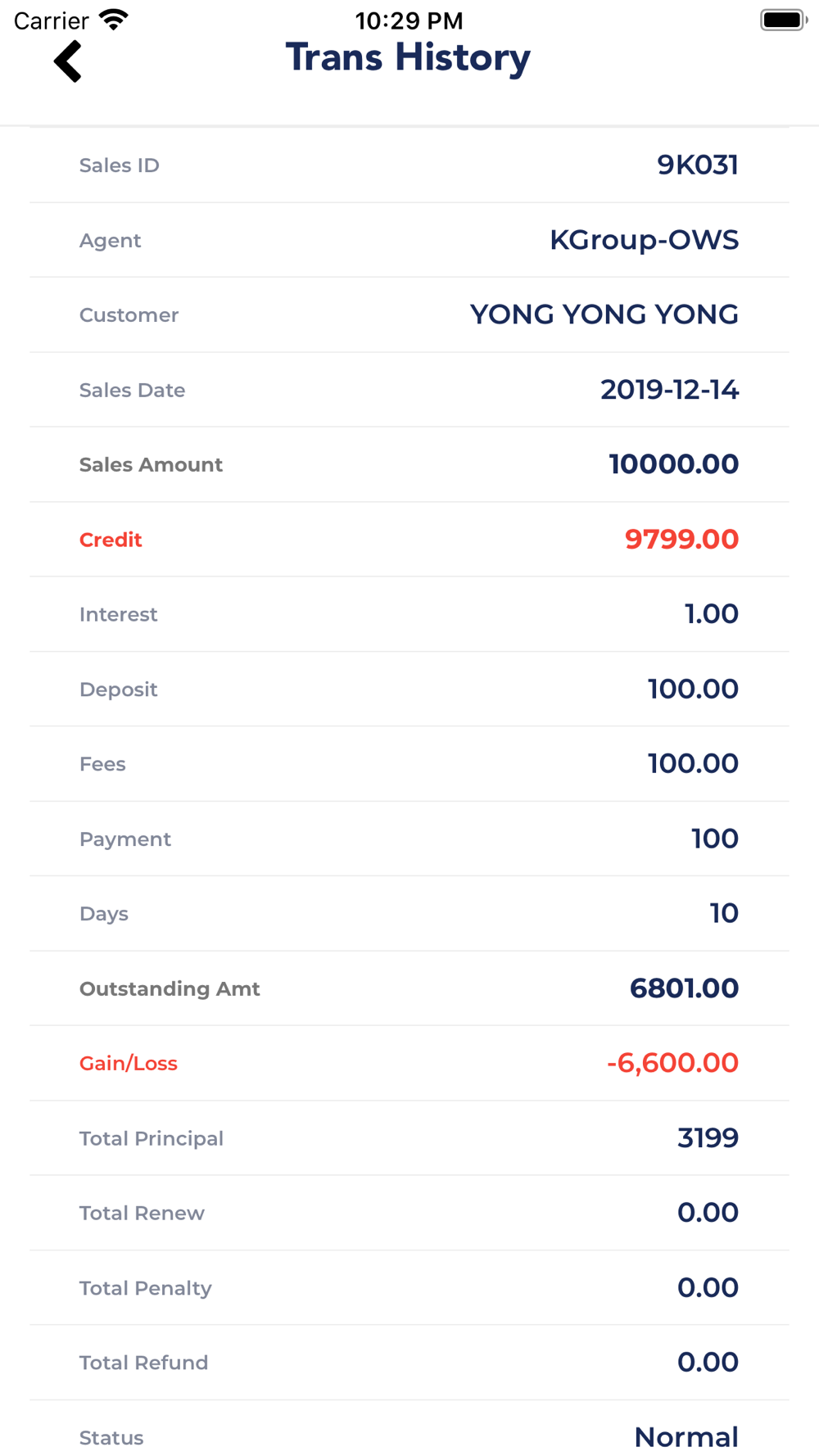
Task: Select the Total Principal value 3199
Action: [x=708, y=1138]
